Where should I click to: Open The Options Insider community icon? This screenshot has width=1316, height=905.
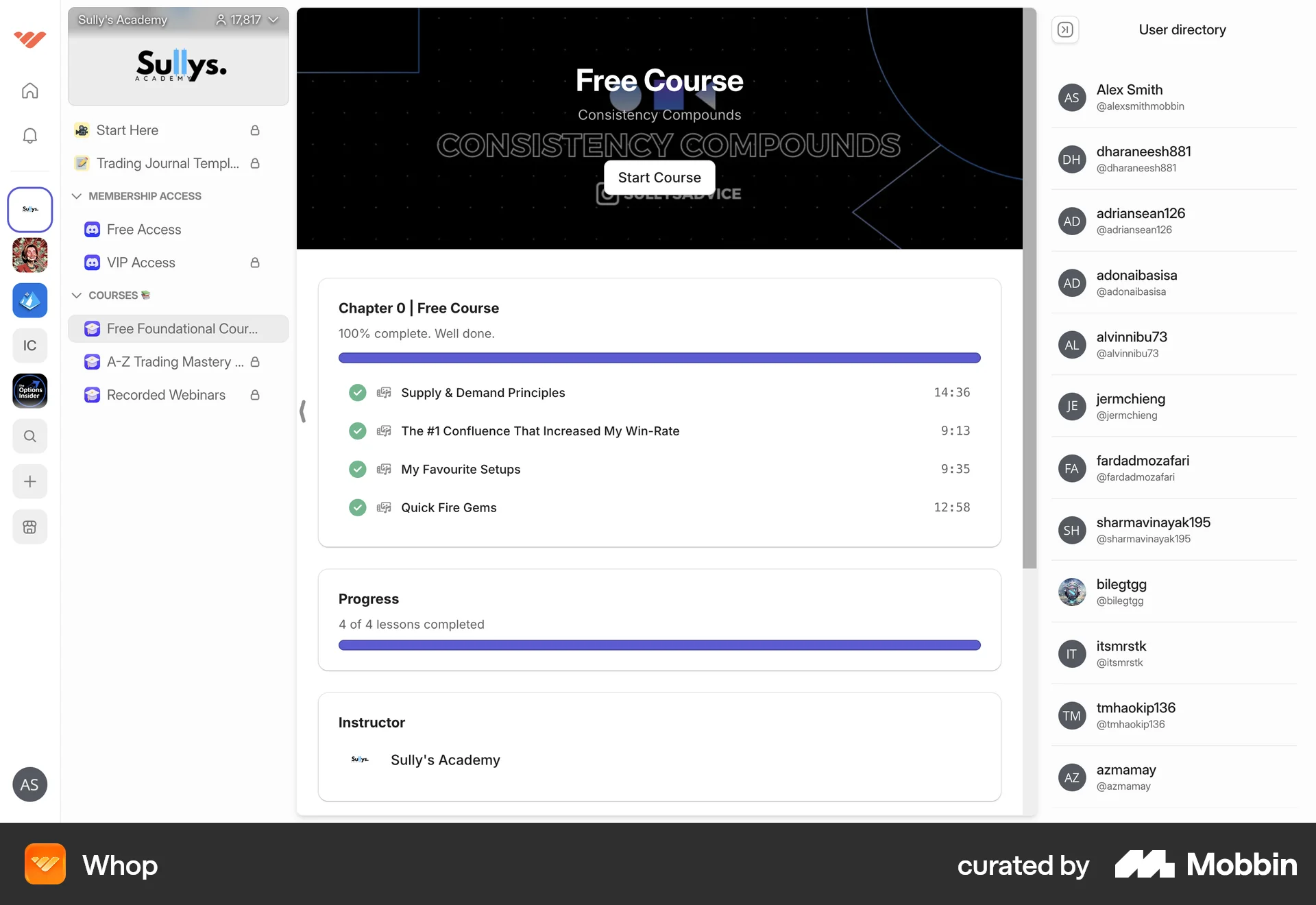pos(29,391)
